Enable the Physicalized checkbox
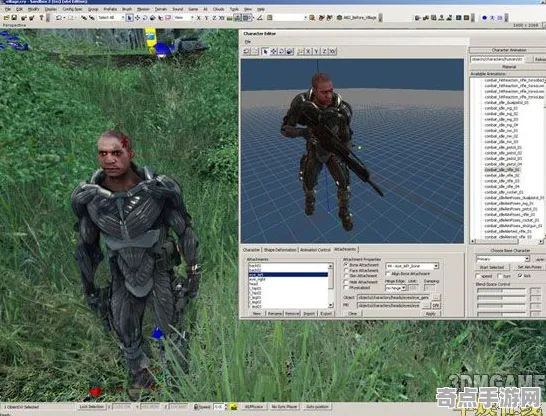Image resolution: width=546 pixels, height=416 pixels. pos(346,288)
